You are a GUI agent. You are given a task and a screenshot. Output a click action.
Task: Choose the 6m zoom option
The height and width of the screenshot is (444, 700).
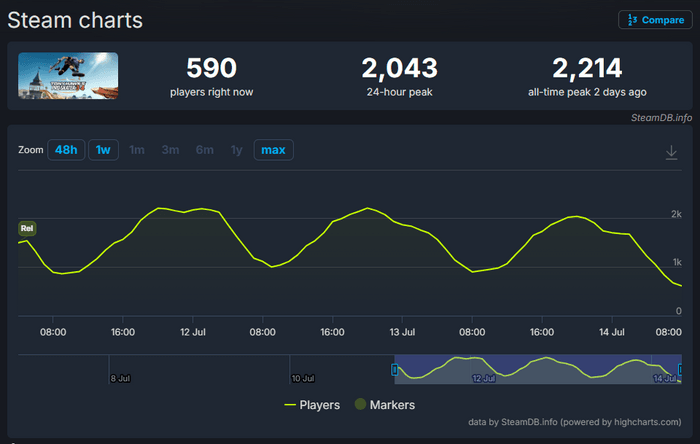pos(204,150)
